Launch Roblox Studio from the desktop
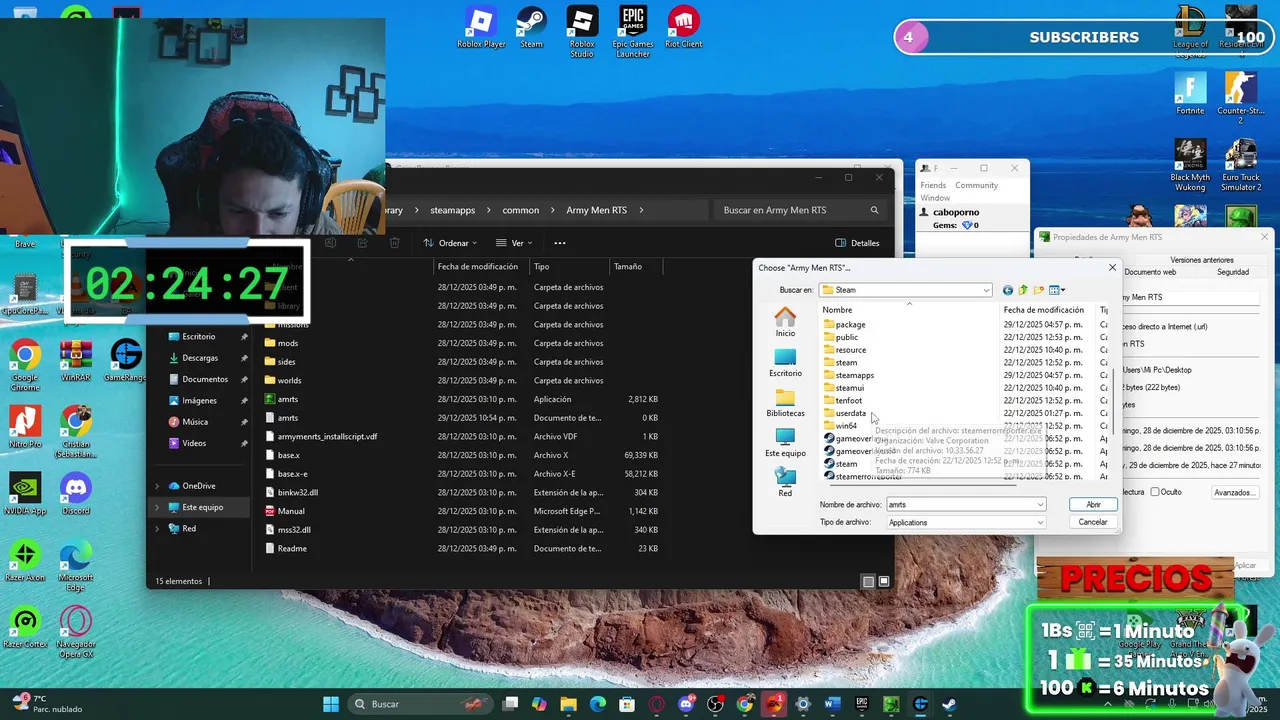 pos(582,31)
